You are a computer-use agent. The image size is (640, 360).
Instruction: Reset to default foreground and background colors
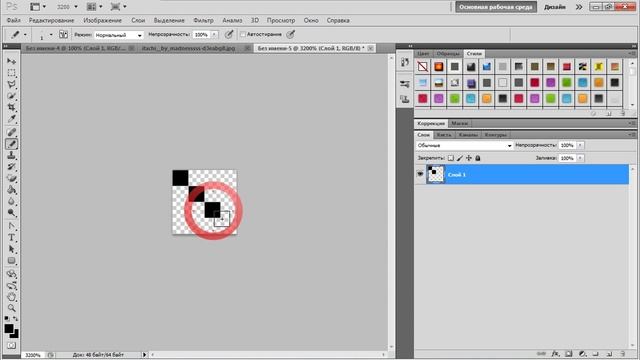(x=7, y=318)
